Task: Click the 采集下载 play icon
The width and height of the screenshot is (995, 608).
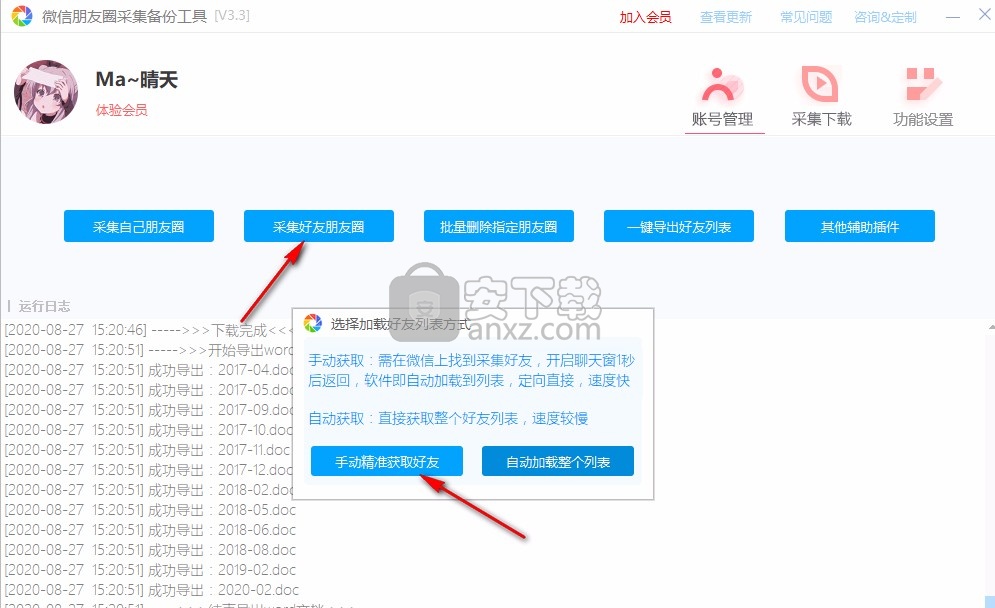Action: point(820,84)
